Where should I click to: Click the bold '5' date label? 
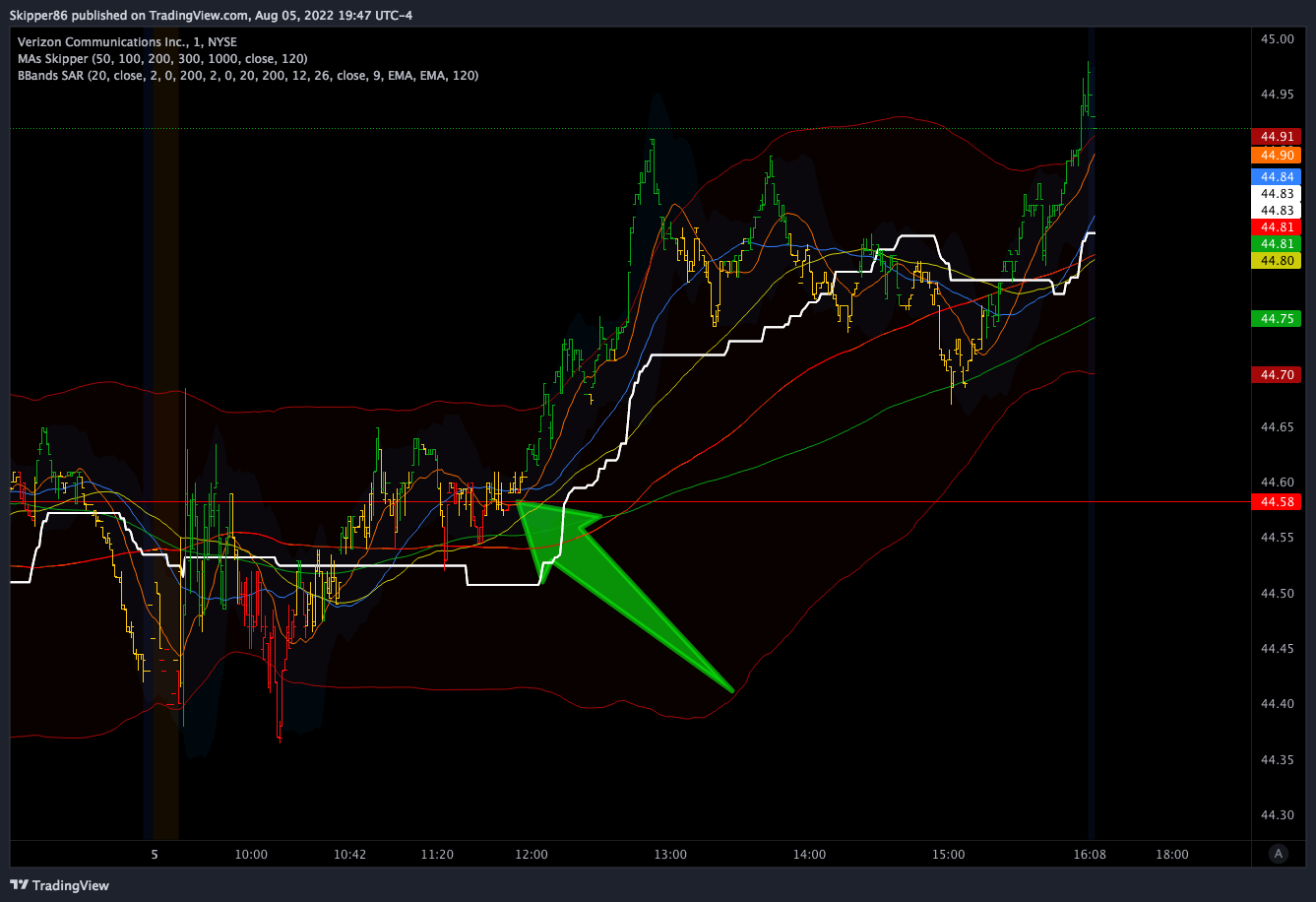(155, 854)
